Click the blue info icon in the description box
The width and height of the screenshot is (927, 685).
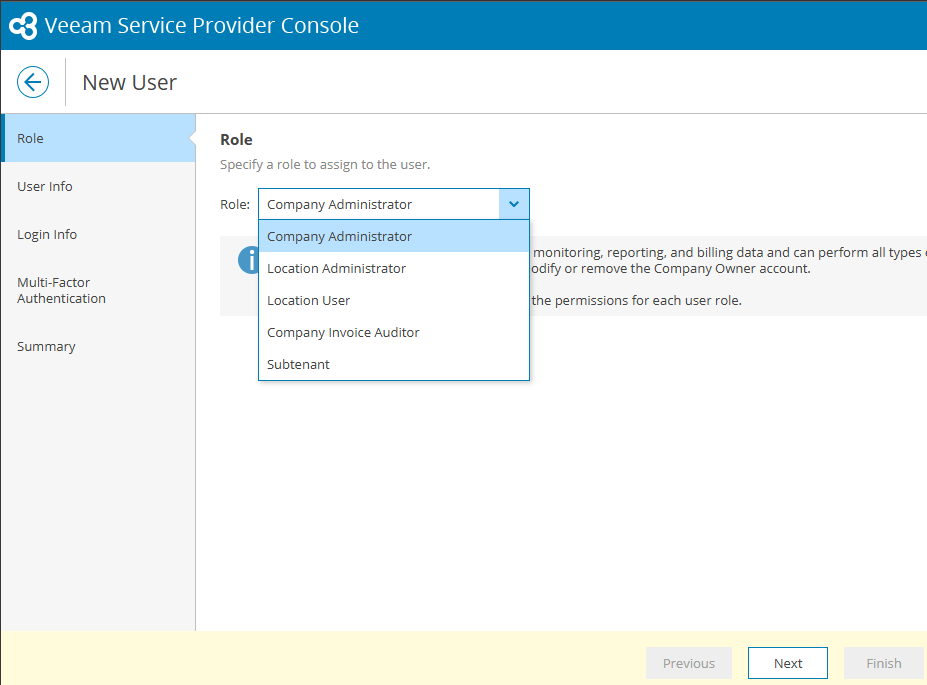(249, 260)
